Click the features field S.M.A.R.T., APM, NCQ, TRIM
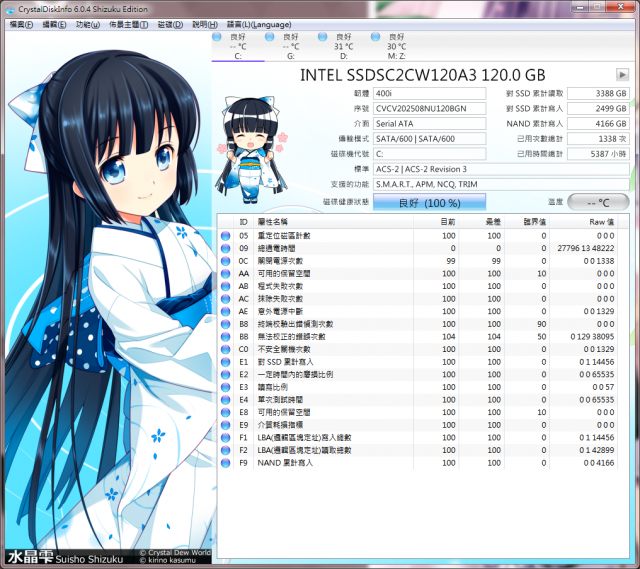The width and height of the screenshot is (640, 569). tap(501, 184)
